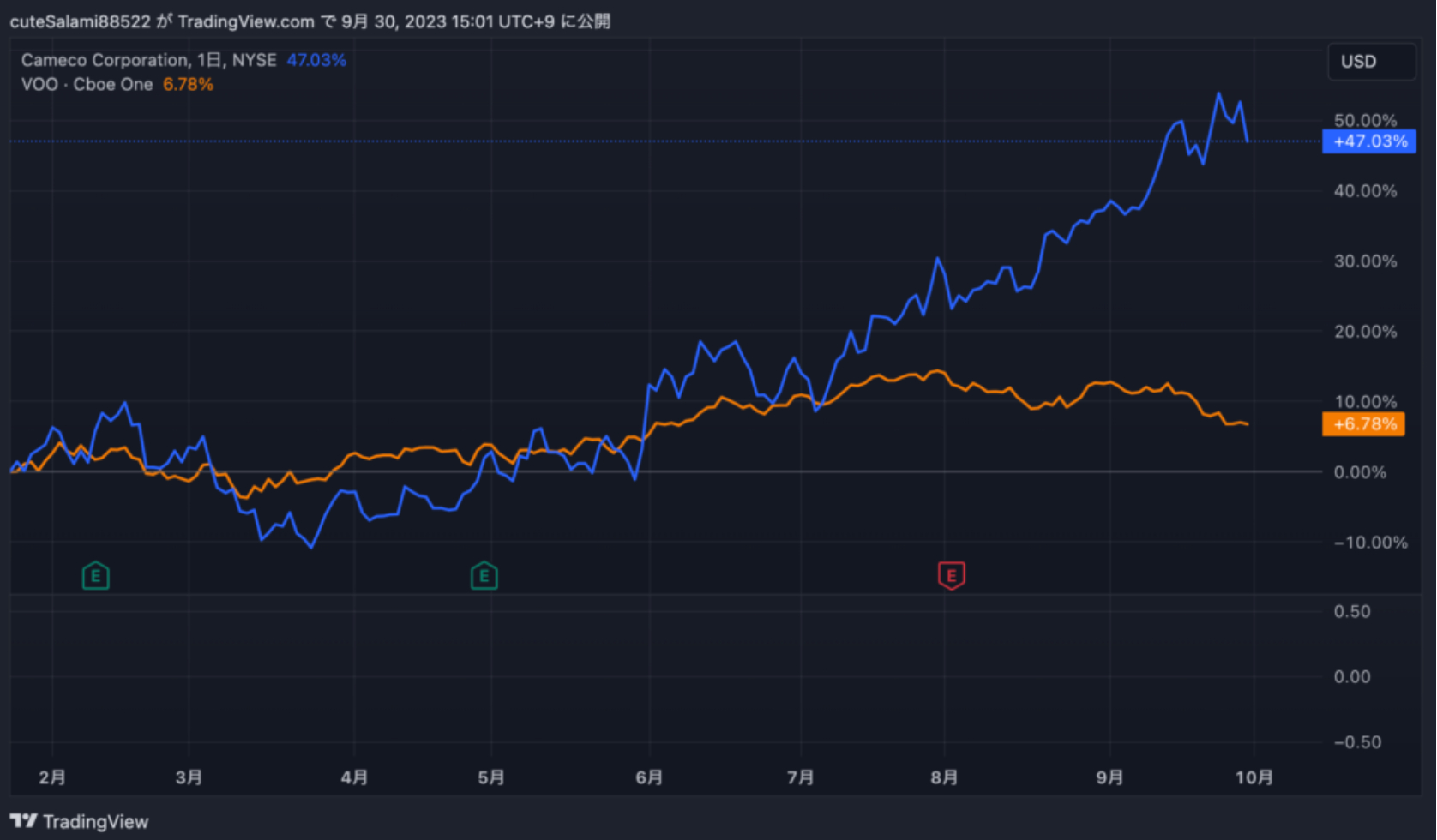This screenshot has width=1437, height=840.
Task: Click the 50.00% price scale label
Action: [x=1365, y=120]
